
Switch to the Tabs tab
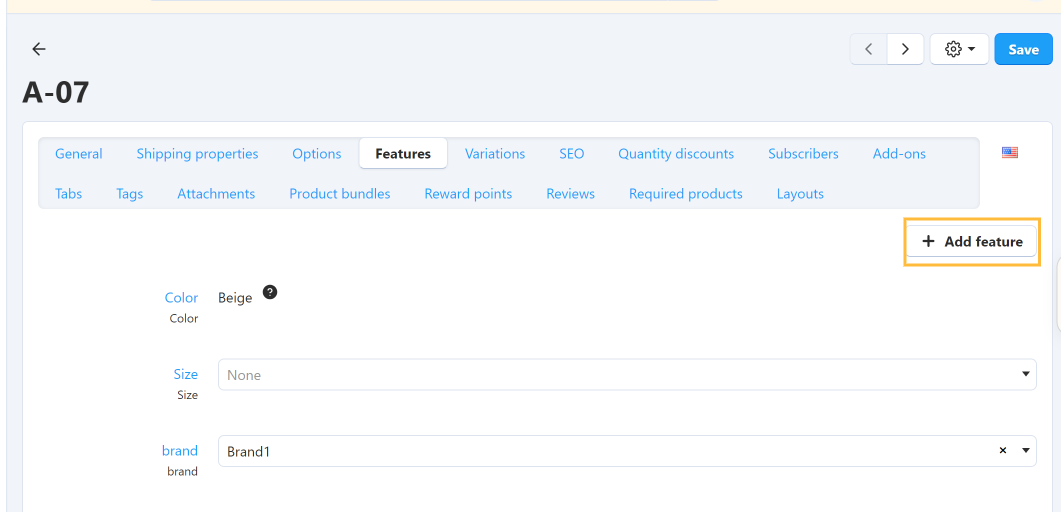[x=68, y=193]
